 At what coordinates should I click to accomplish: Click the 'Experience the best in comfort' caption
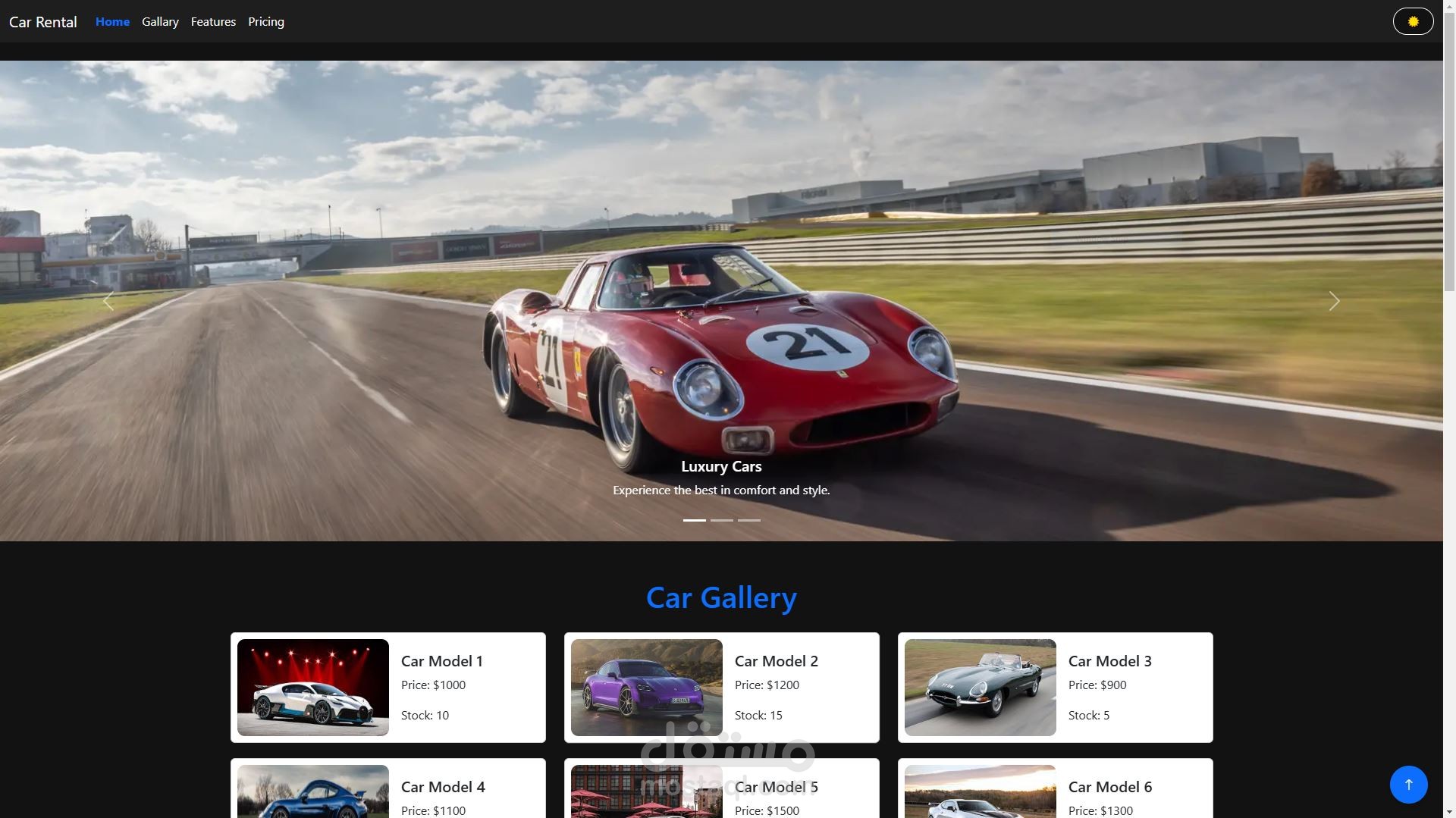721,490
